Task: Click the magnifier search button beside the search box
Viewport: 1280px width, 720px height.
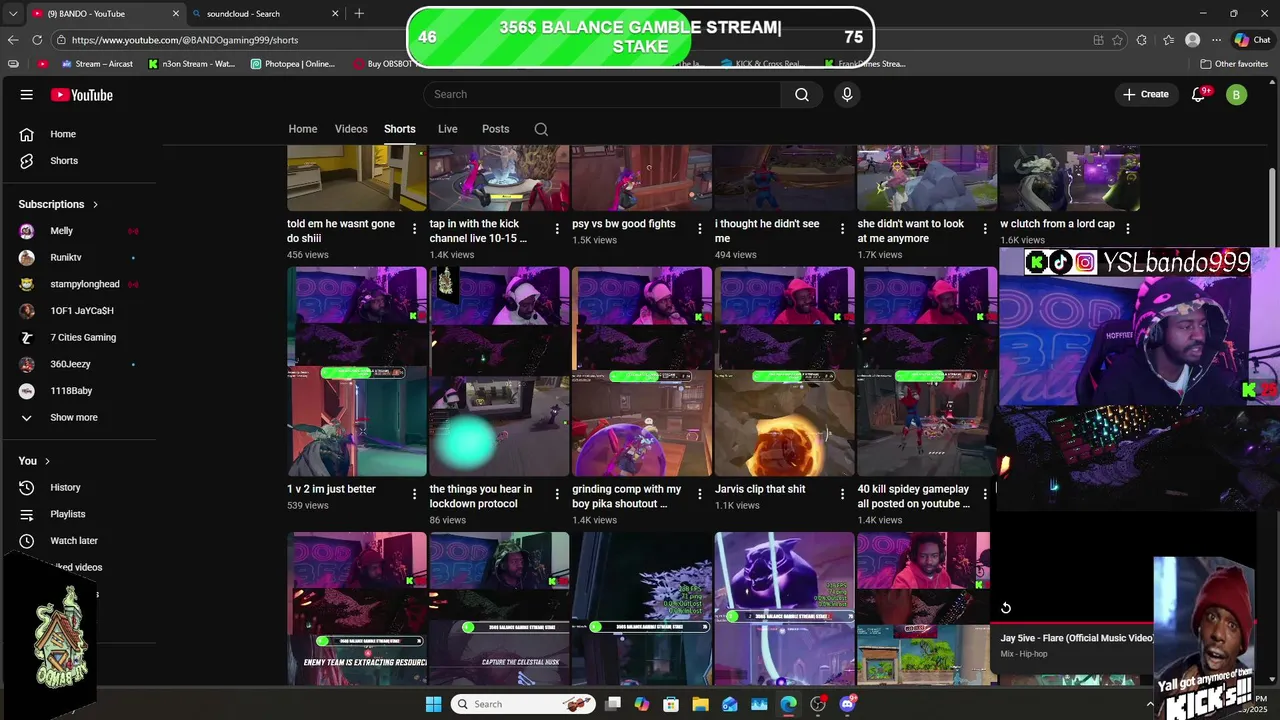Action: [x=802, y=94]
